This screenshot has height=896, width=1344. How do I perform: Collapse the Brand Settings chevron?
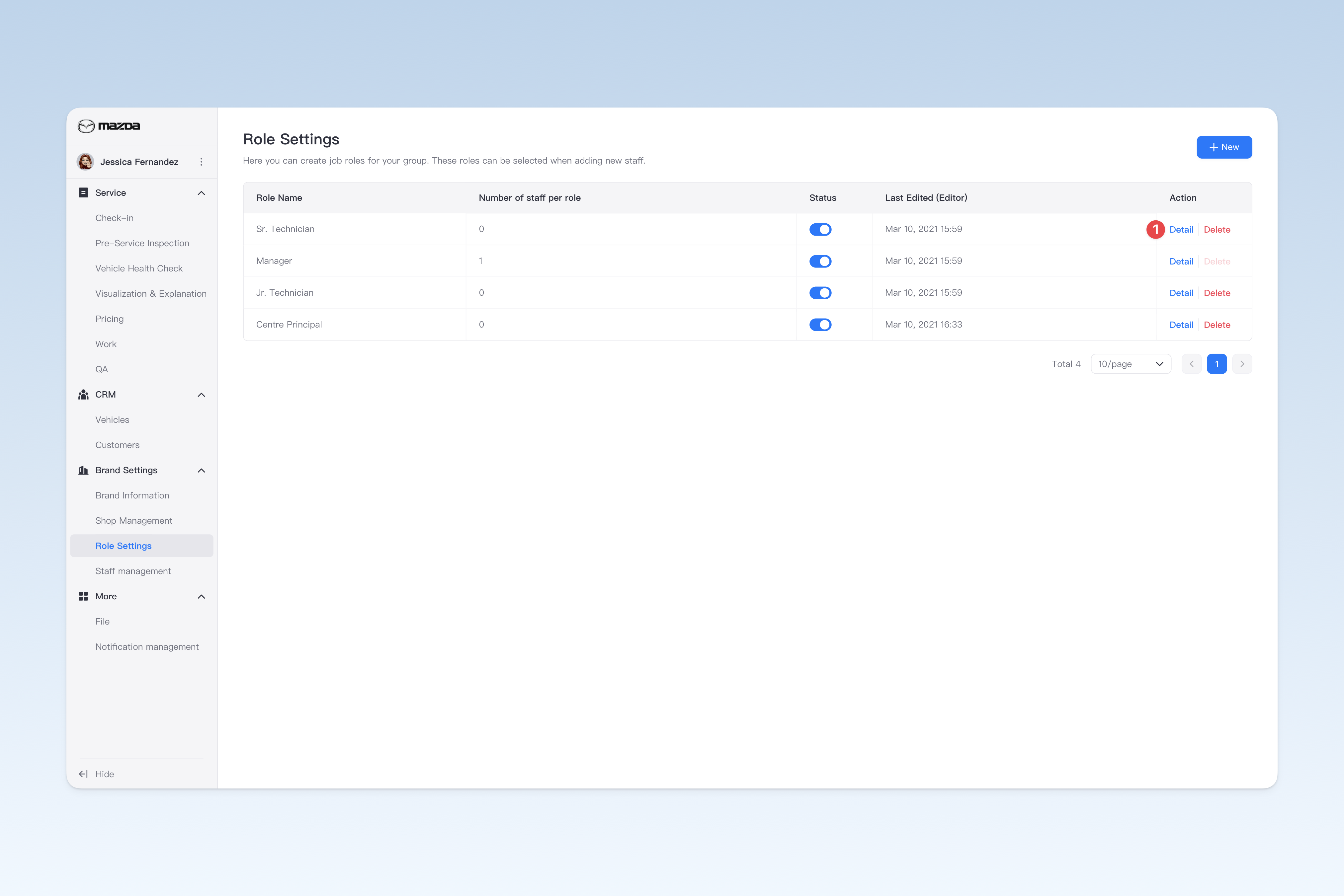pyautogui.click(x=201, y=470)
